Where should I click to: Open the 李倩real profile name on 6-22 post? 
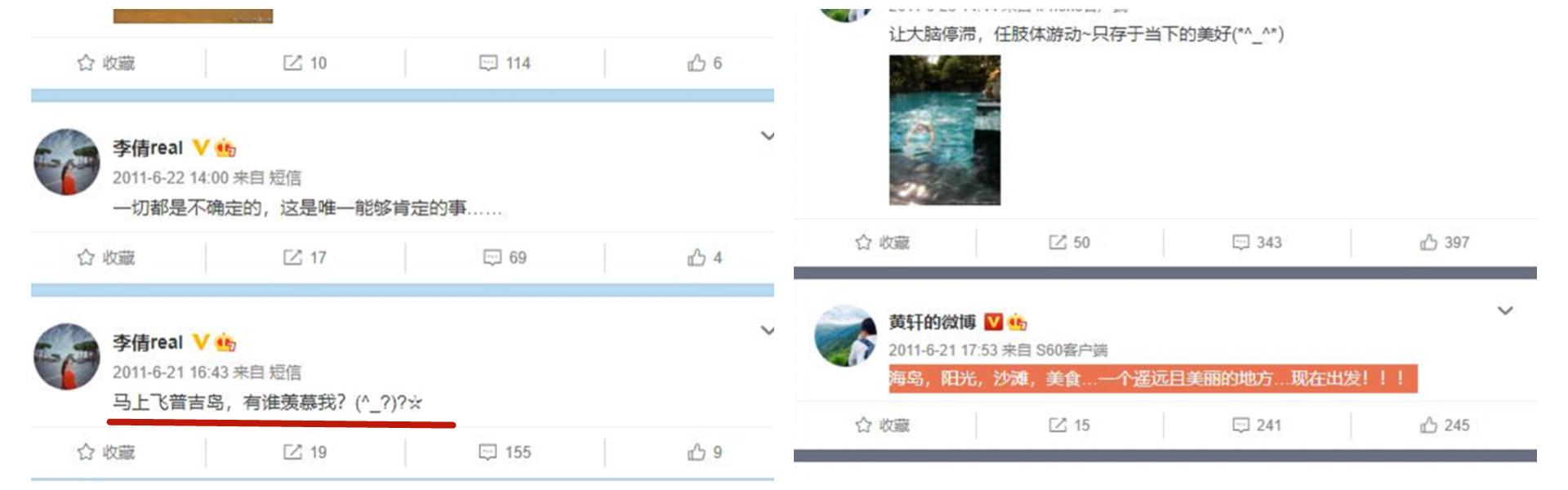pyautogui.click(x=148, y=148)
